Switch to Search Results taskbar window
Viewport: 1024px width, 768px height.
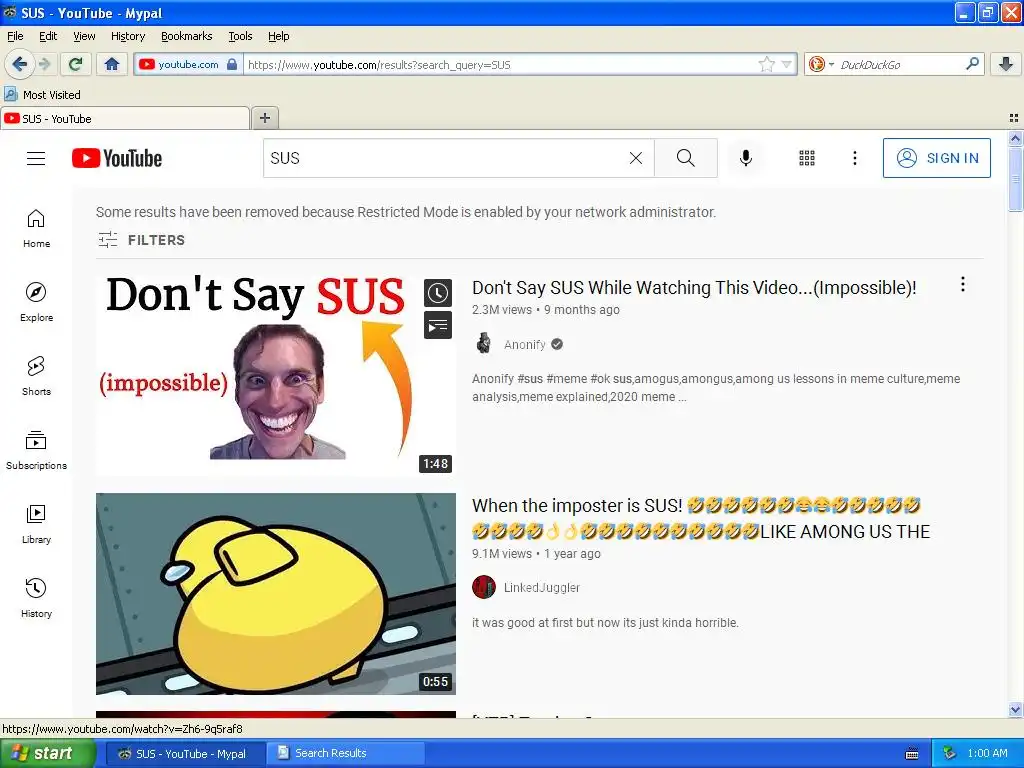tap(345, 753)
